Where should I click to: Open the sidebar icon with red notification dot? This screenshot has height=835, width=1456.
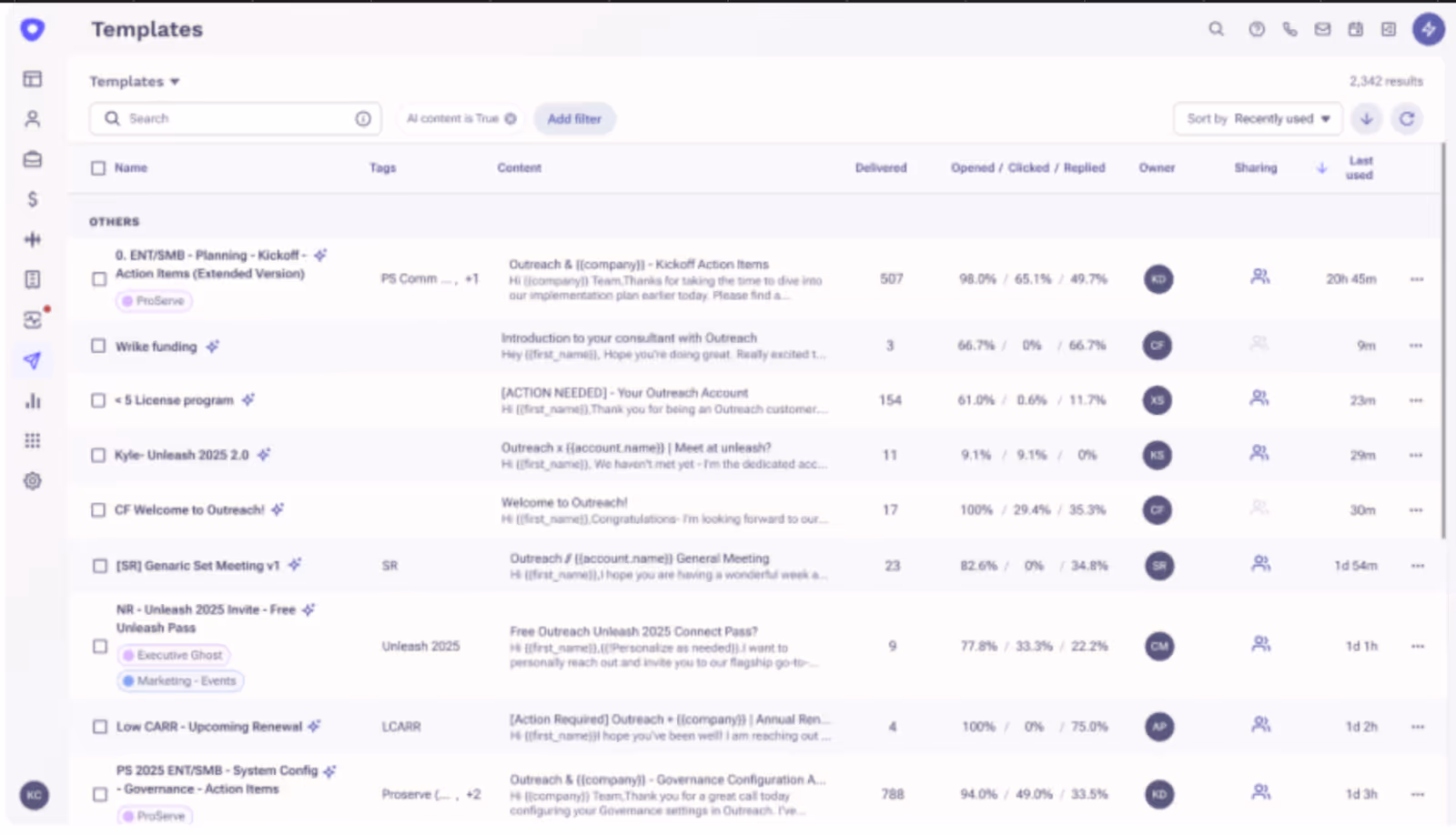click(x=33, y=319)
